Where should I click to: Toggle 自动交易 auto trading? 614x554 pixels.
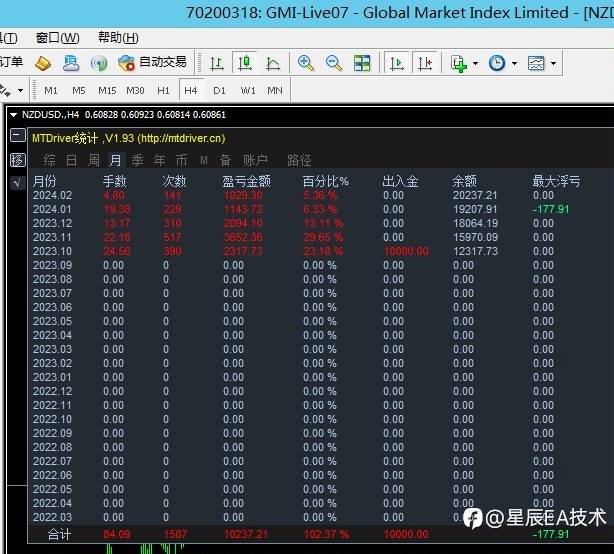(x=152, y=63)
